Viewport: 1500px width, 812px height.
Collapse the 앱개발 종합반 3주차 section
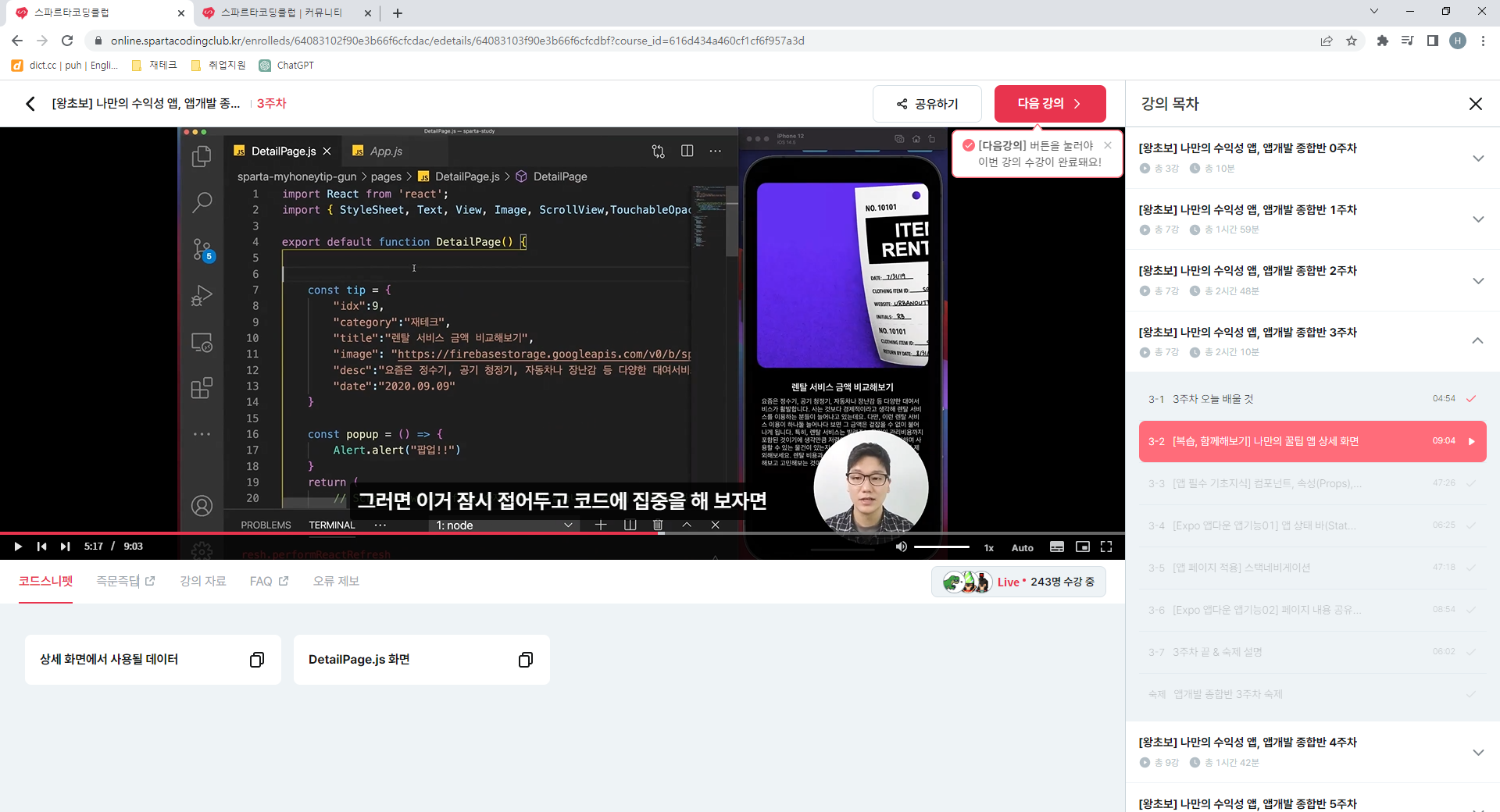1477,341
